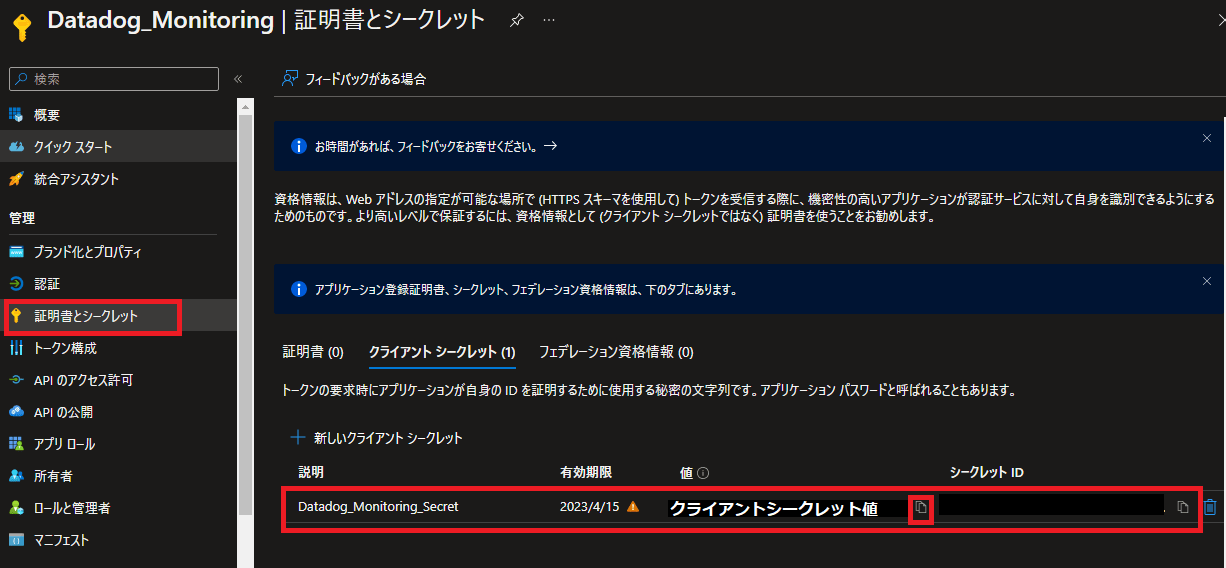Click the app key icon in header

click(x=22, y=26)
